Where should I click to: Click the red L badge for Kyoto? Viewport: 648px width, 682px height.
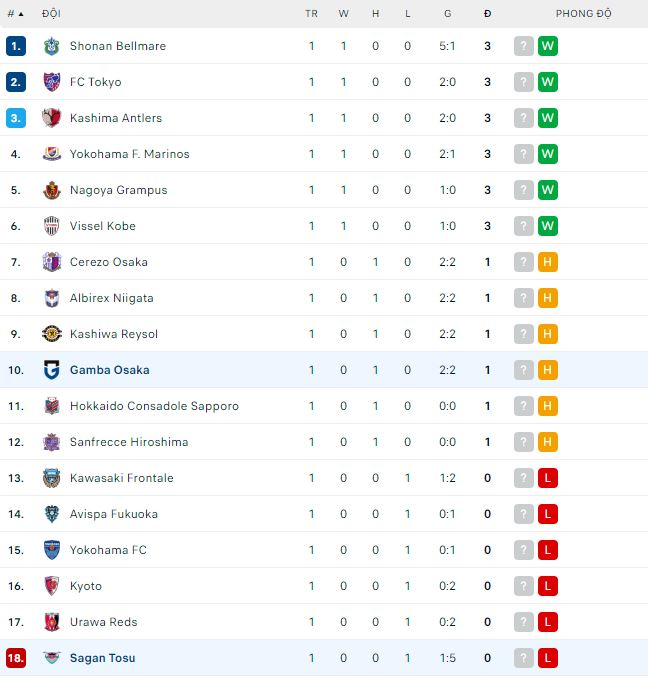point(547,586)
